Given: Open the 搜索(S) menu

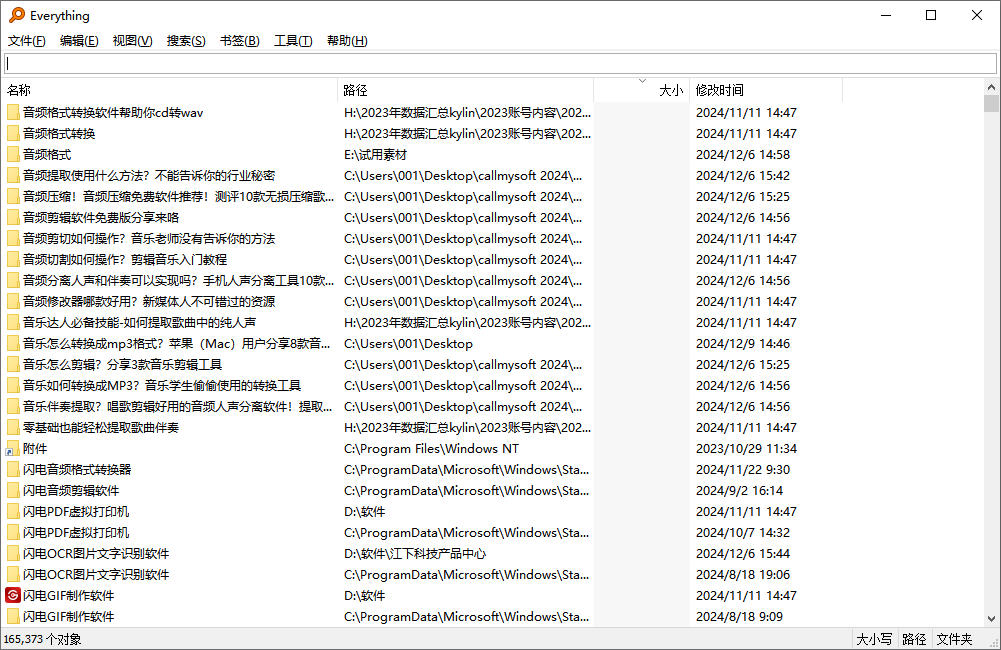Looking at the screenshot, I should pos(186,41).
